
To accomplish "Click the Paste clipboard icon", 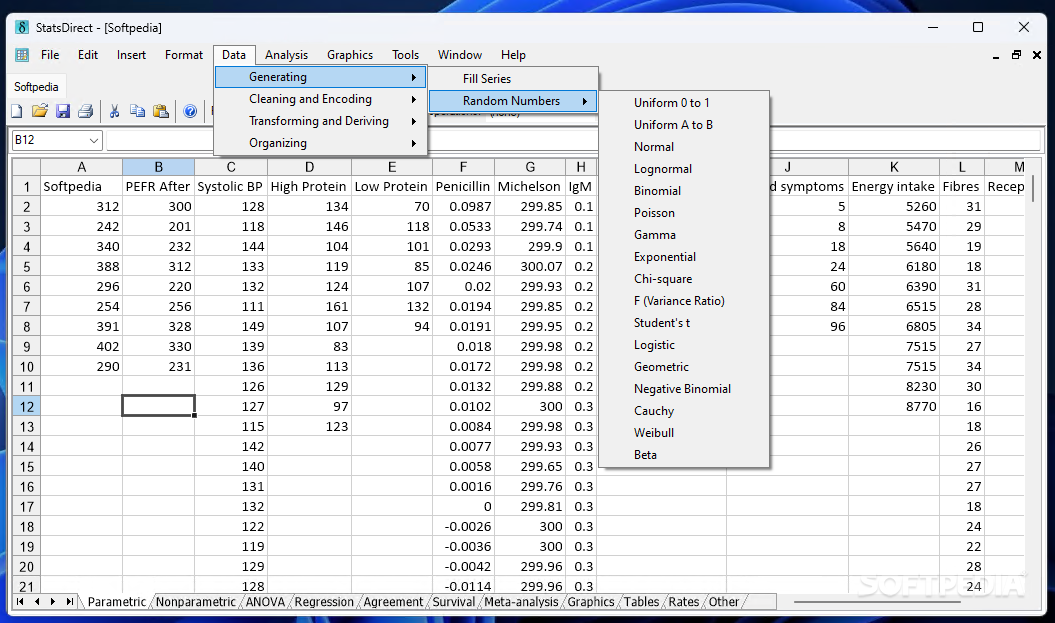I will point(161,111).
